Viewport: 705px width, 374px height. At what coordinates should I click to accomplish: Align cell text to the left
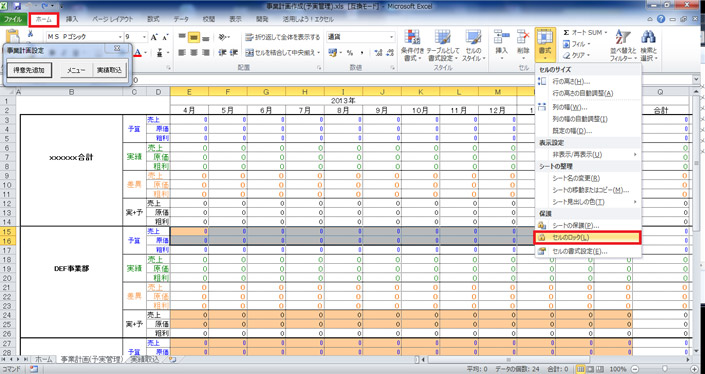coord(182,53)
